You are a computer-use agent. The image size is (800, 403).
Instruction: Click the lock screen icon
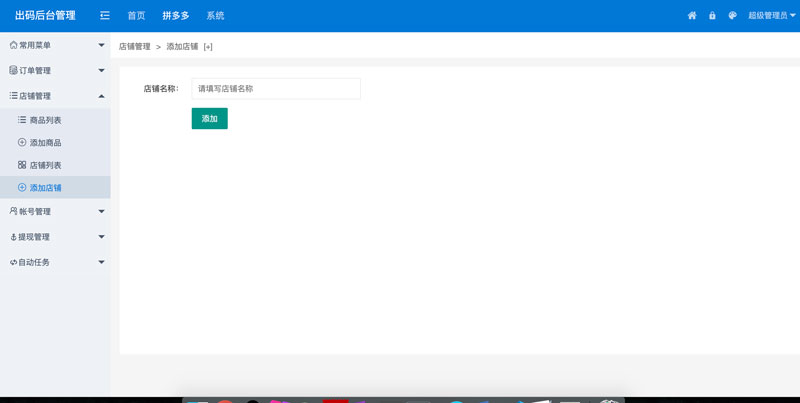coord(712,15)
